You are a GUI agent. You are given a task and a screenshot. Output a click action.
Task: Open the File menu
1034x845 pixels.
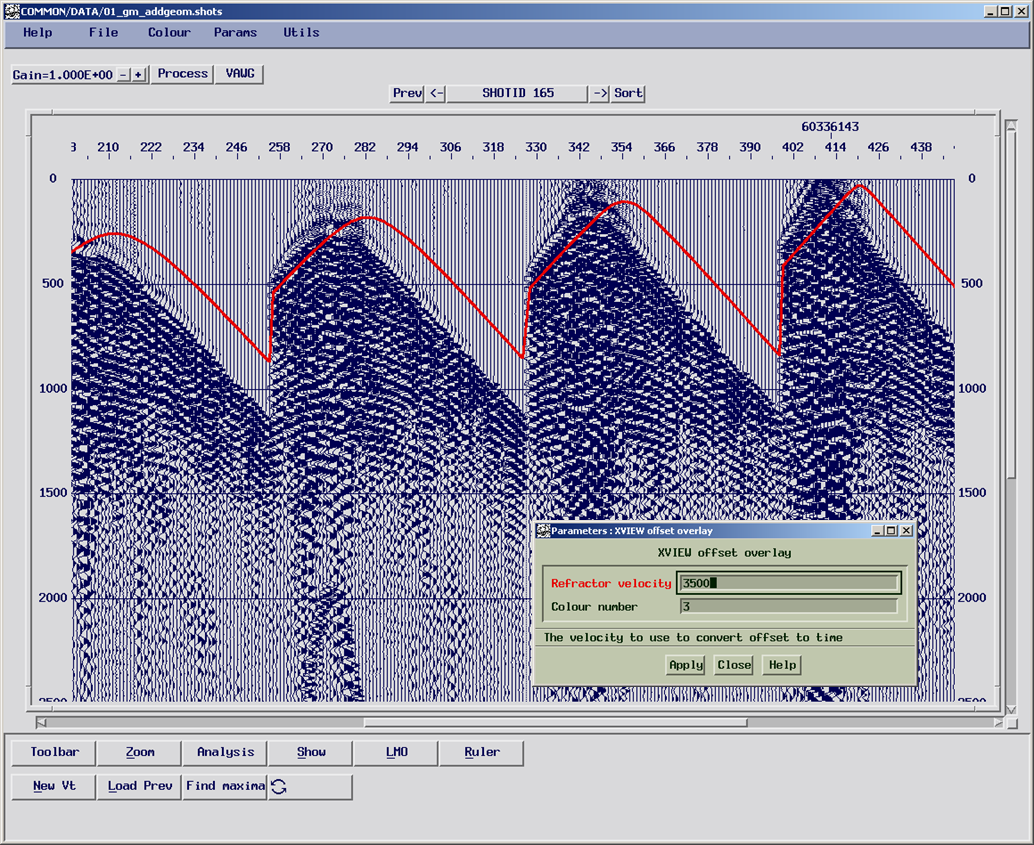tap(103, 32)
